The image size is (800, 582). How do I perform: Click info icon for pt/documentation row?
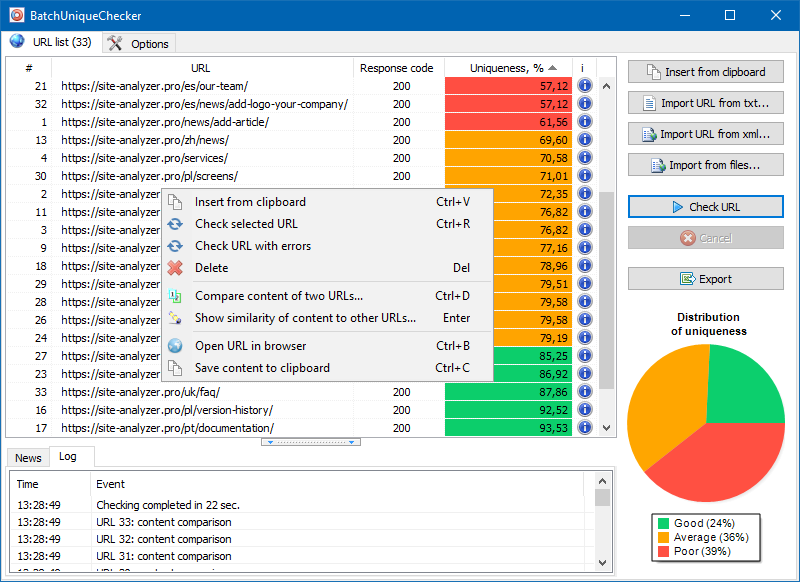(x=585, y=428)
